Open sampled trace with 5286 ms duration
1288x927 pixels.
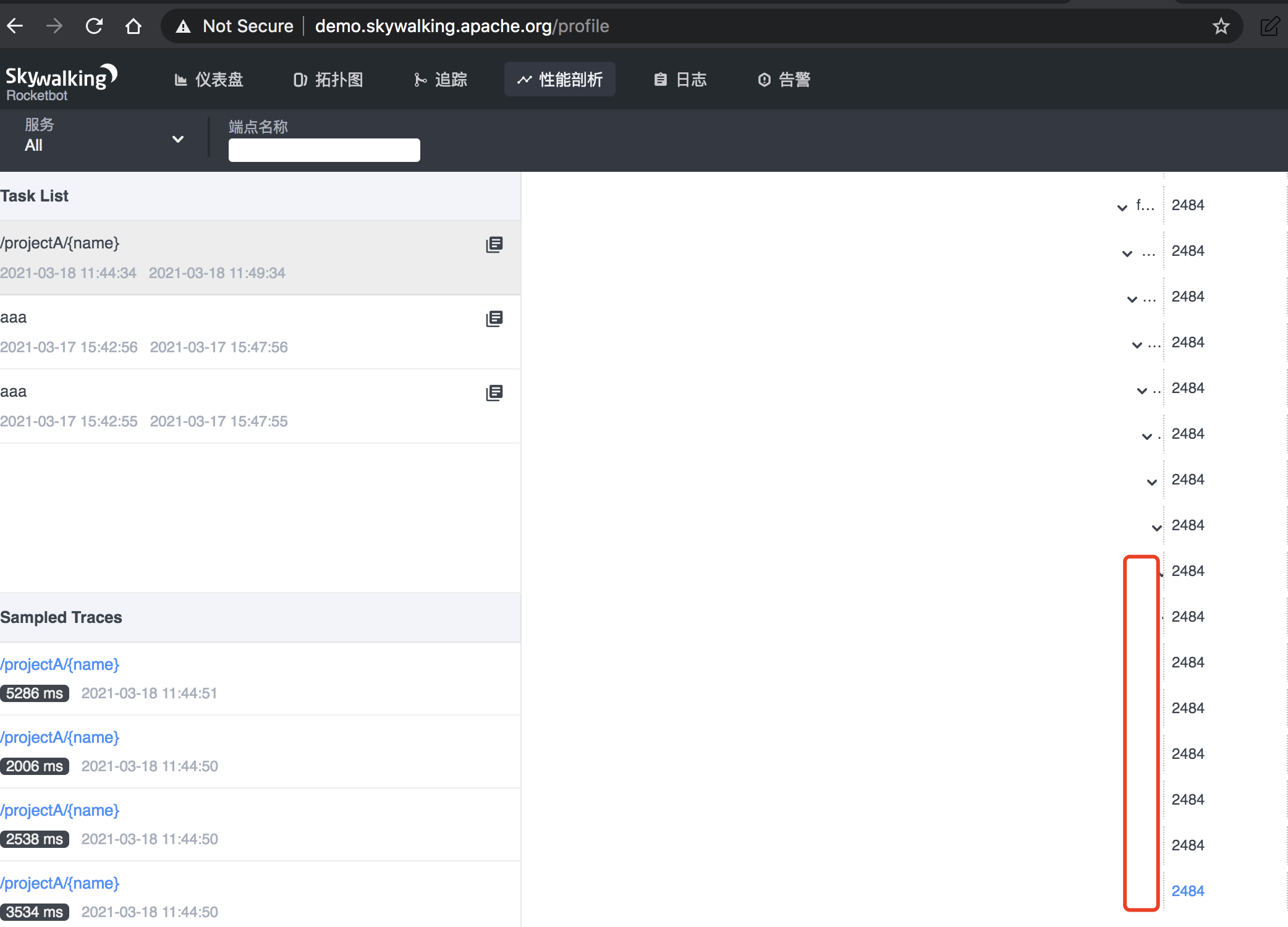tap(60, 664)
